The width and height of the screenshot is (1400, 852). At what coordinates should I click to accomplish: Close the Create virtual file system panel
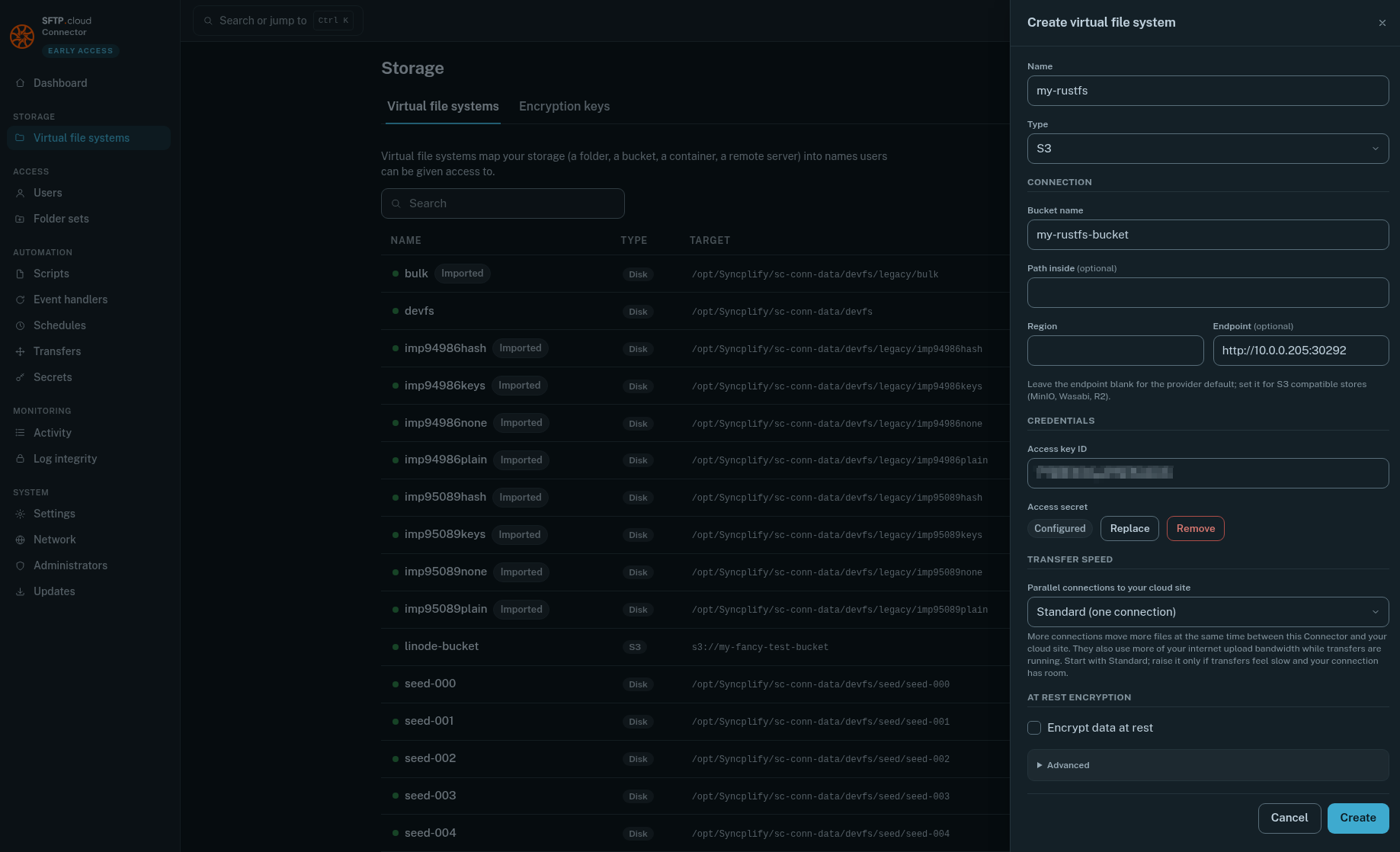(x=1382, y=23)
